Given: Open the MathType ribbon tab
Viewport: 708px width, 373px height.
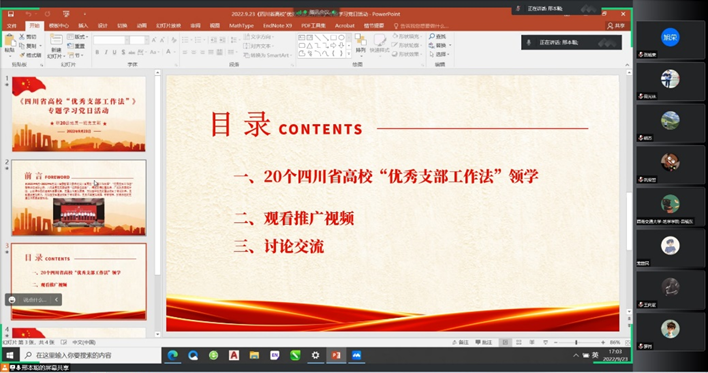Looking at the screenshot, I should [x=241, y=26].
